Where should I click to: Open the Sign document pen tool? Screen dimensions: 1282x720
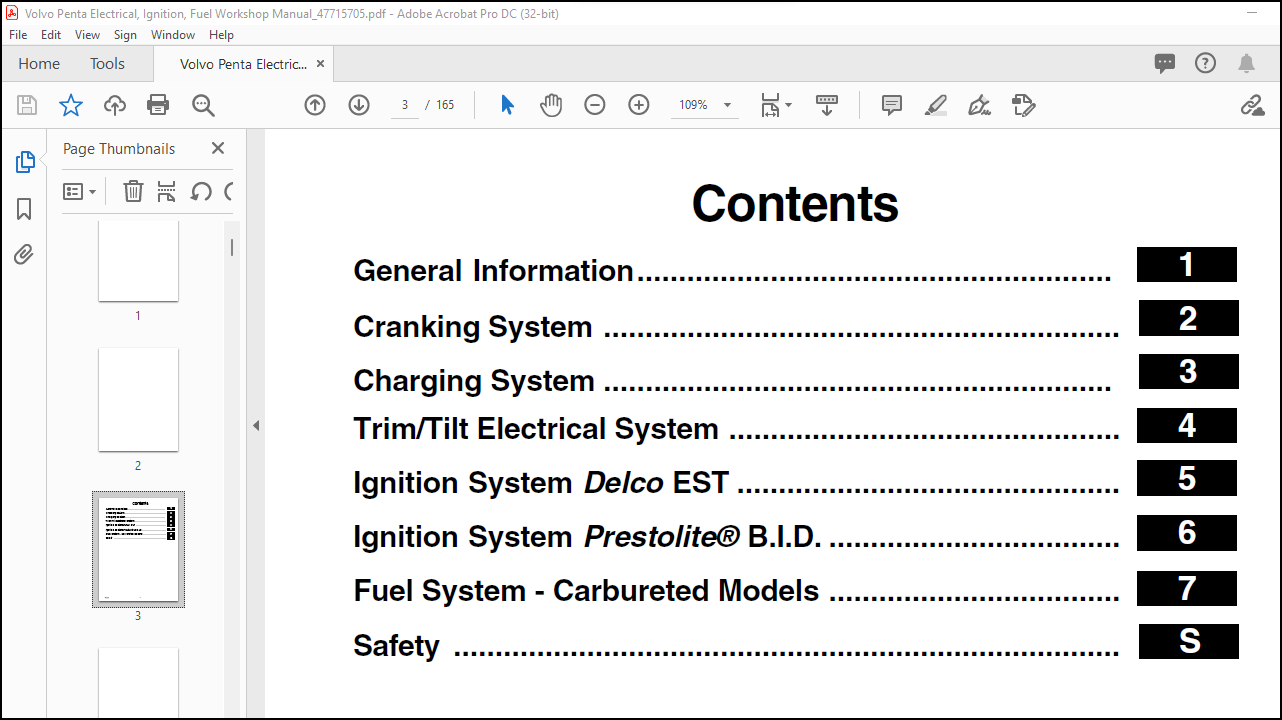pos(980,105)
